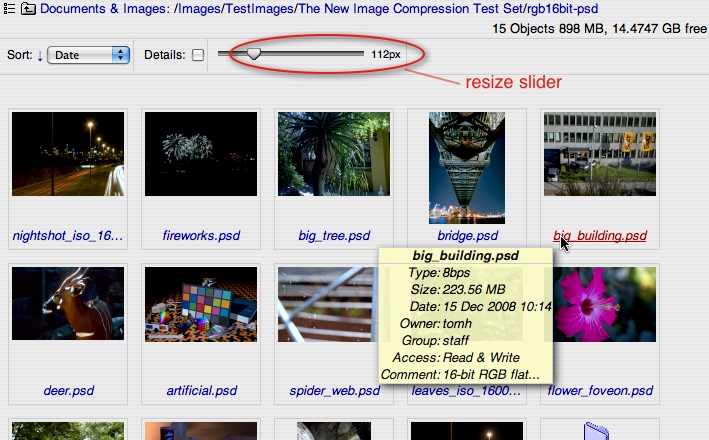Enable the Details checkbox

tap(198, 55)
